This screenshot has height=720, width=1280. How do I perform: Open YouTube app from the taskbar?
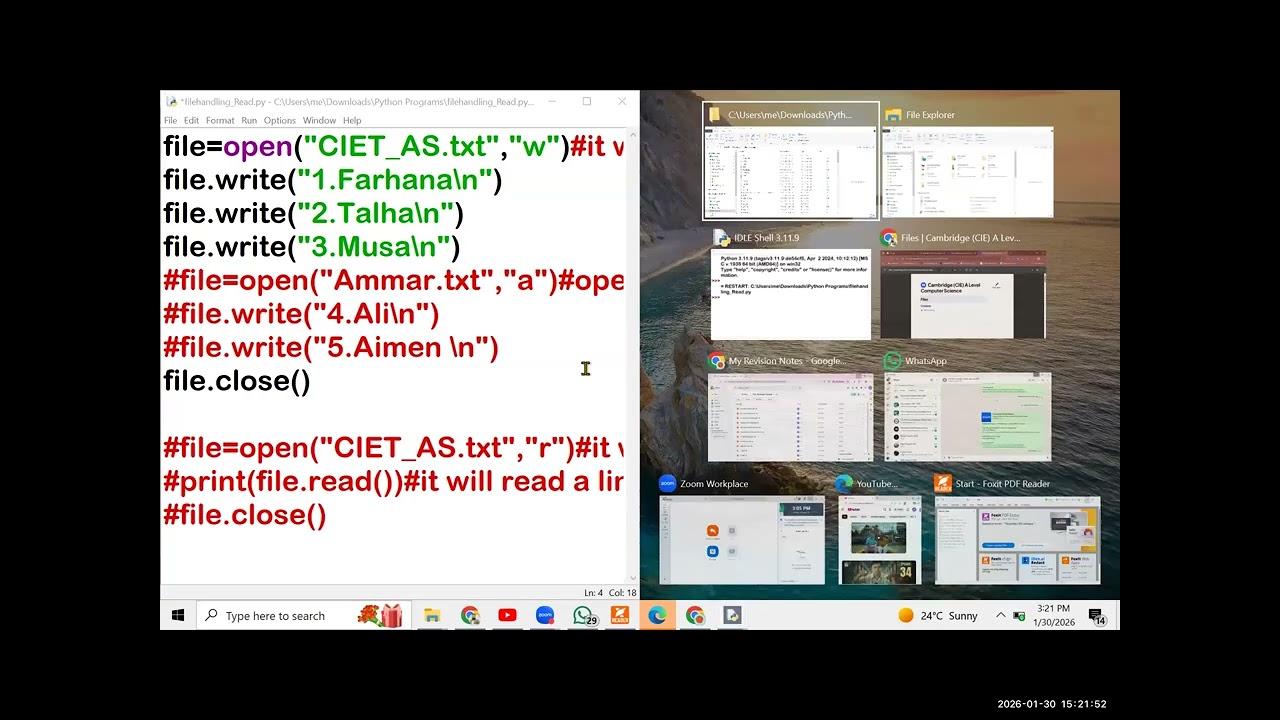coord(507,615)
